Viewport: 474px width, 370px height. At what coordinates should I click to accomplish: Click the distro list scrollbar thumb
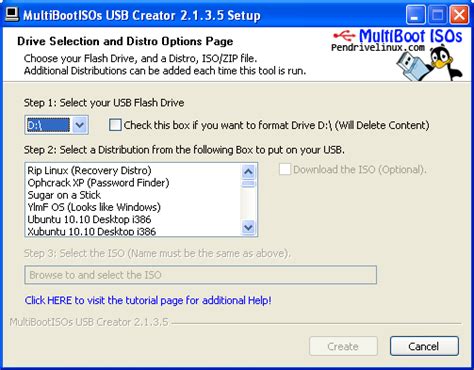(248, 184)
